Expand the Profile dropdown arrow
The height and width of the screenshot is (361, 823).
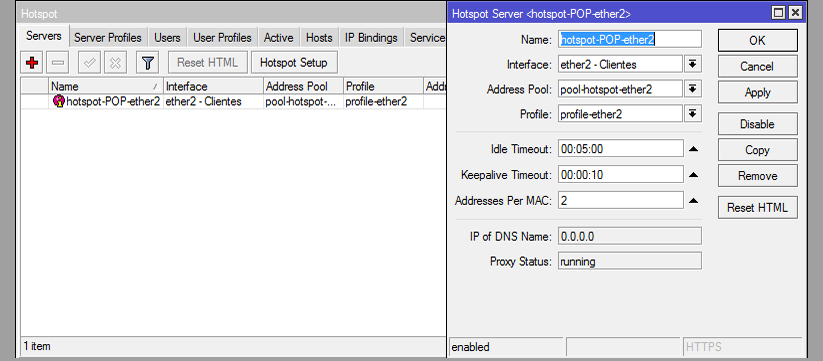point(693,113)
